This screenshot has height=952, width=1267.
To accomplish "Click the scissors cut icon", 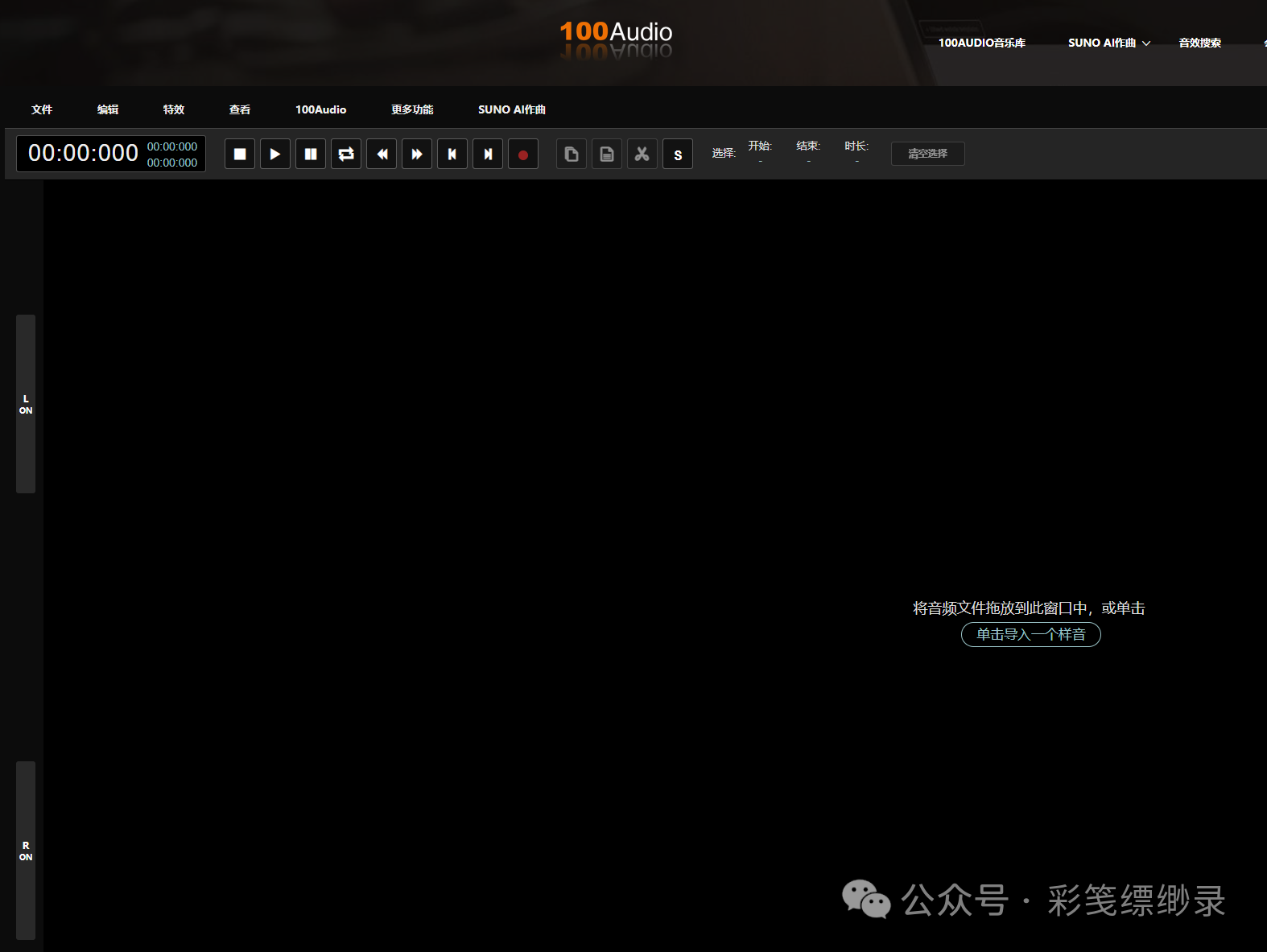I will [642, 154].
